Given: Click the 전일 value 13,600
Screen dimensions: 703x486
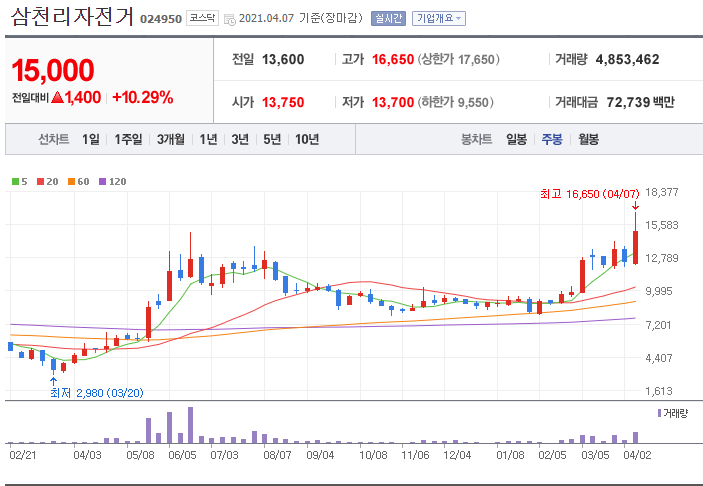Looking at the screenshot, I should [x=283, y=59].
